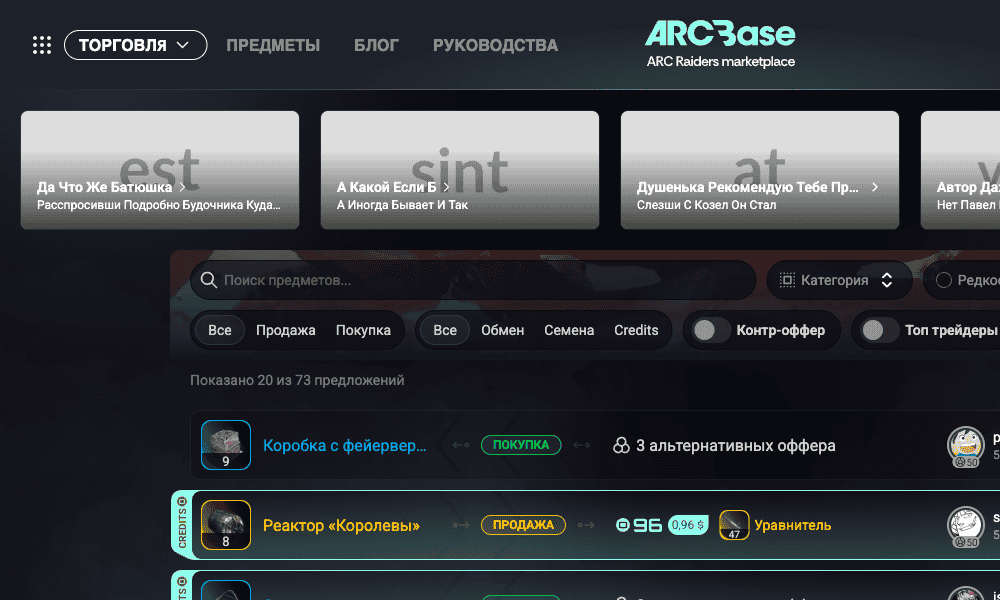The width and height of the screenshot is (1000, 600).
Task: Click arrow next to 'А Какой Если Б'
Action: 446,187
